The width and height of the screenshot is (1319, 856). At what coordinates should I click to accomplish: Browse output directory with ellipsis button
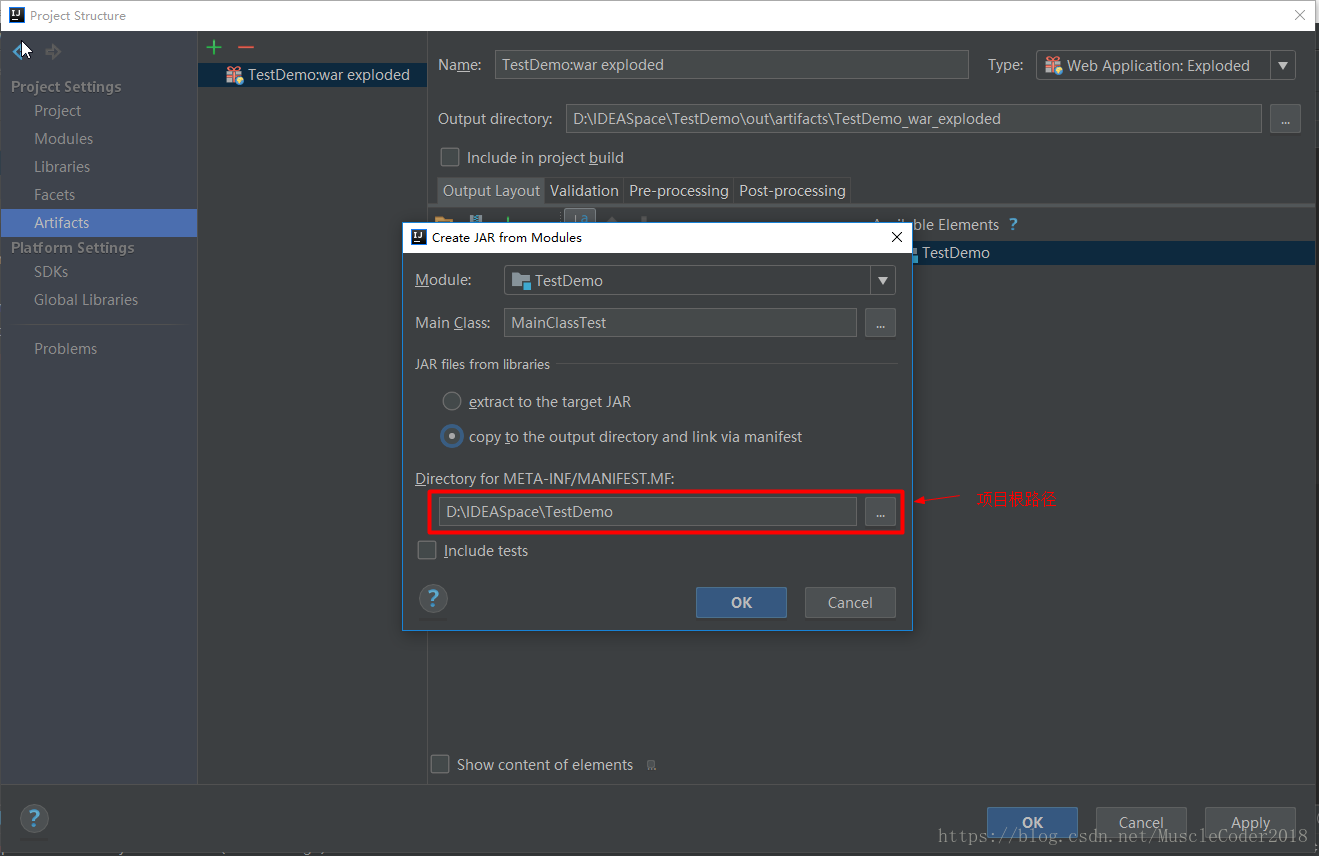[x=1285, y=119]
